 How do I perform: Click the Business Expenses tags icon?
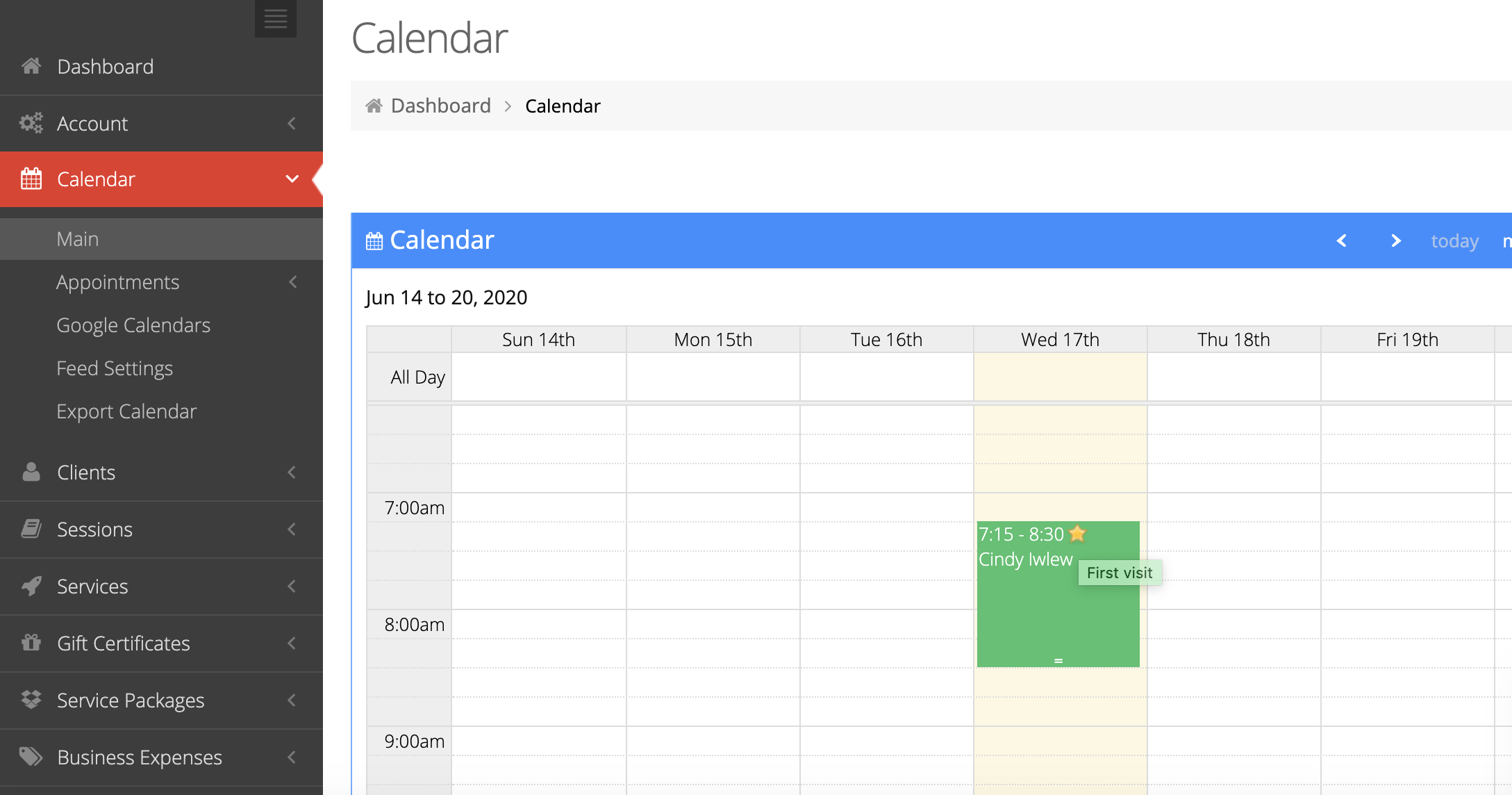31,757
